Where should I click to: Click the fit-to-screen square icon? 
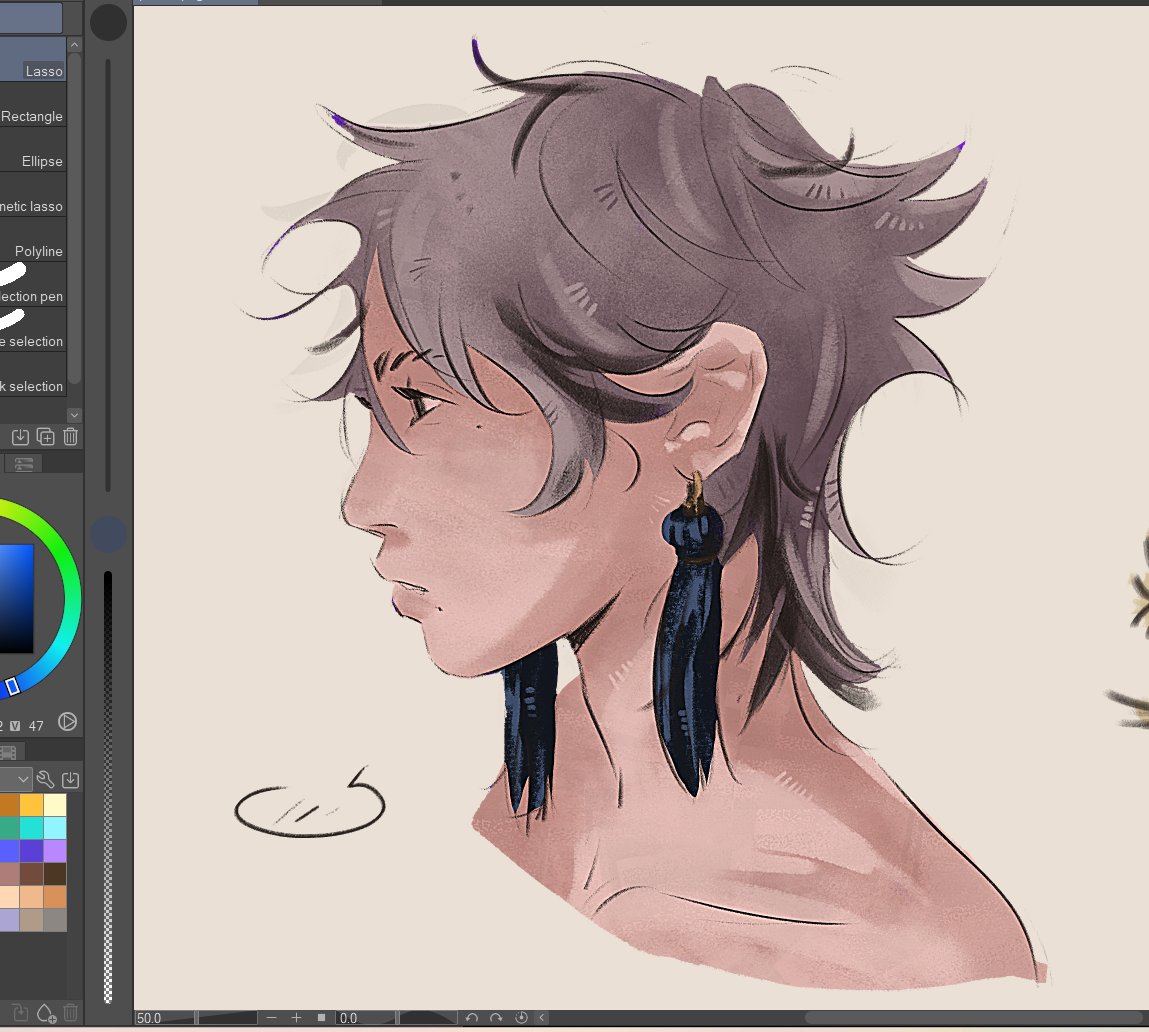pos(321,1017)
